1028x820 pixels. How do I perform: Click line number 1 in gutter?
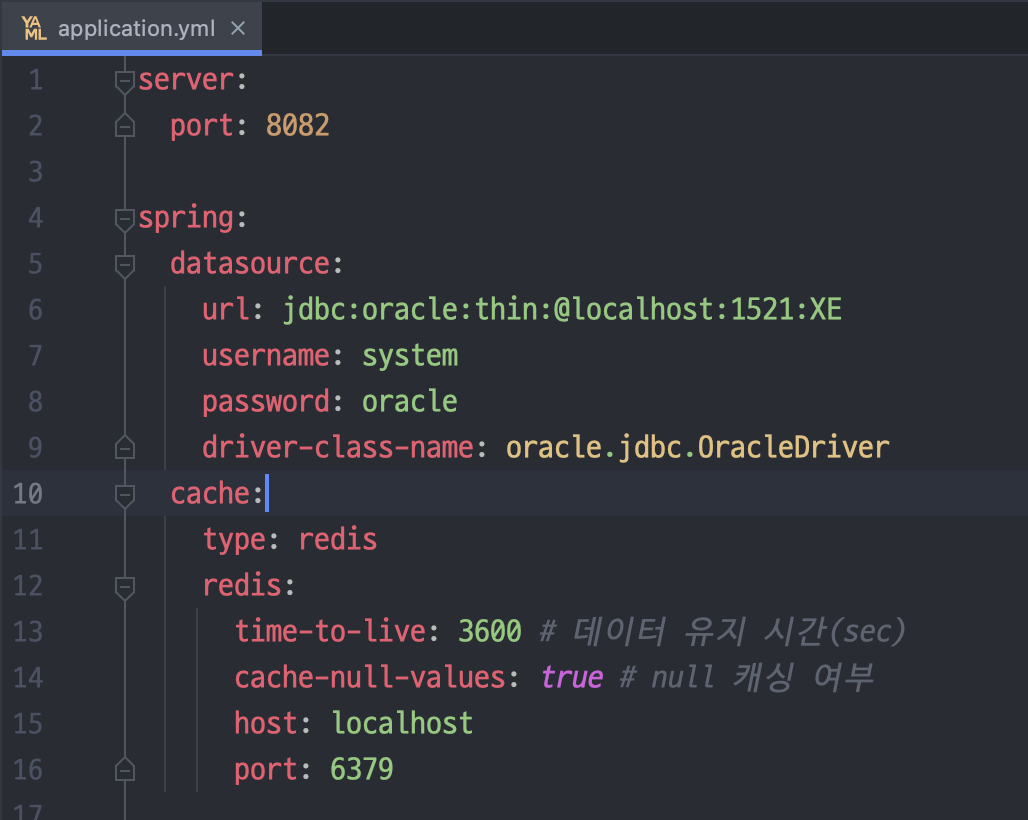pyautogui.click(x=35, y=80)
